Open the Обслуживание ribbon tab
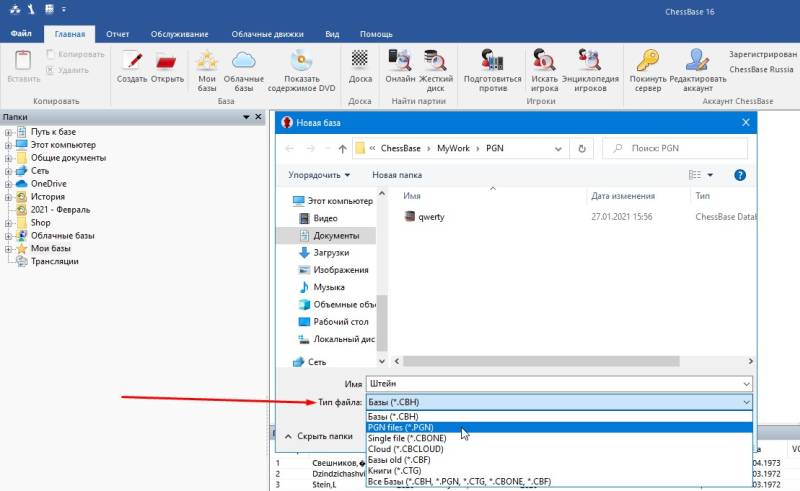Screen dimensions: 800x491 tap(178, 33)
